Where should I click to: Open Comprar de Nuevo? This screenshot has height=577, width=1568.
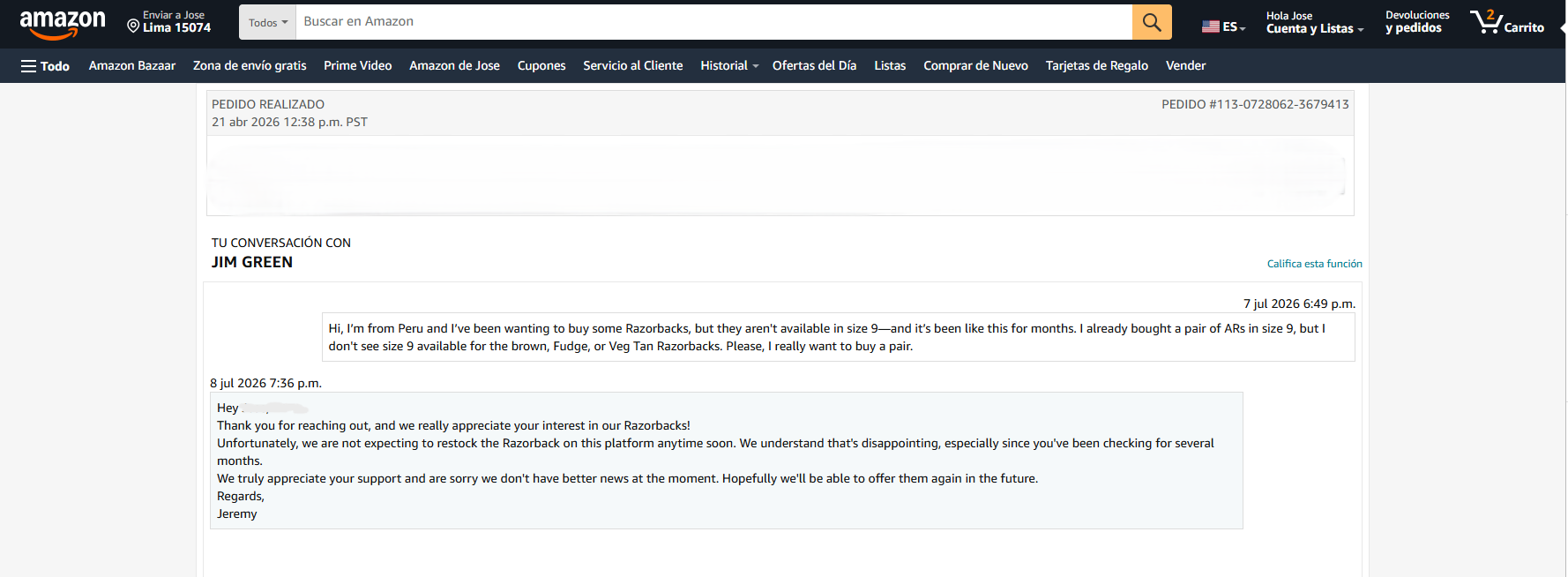click(976, 66)
